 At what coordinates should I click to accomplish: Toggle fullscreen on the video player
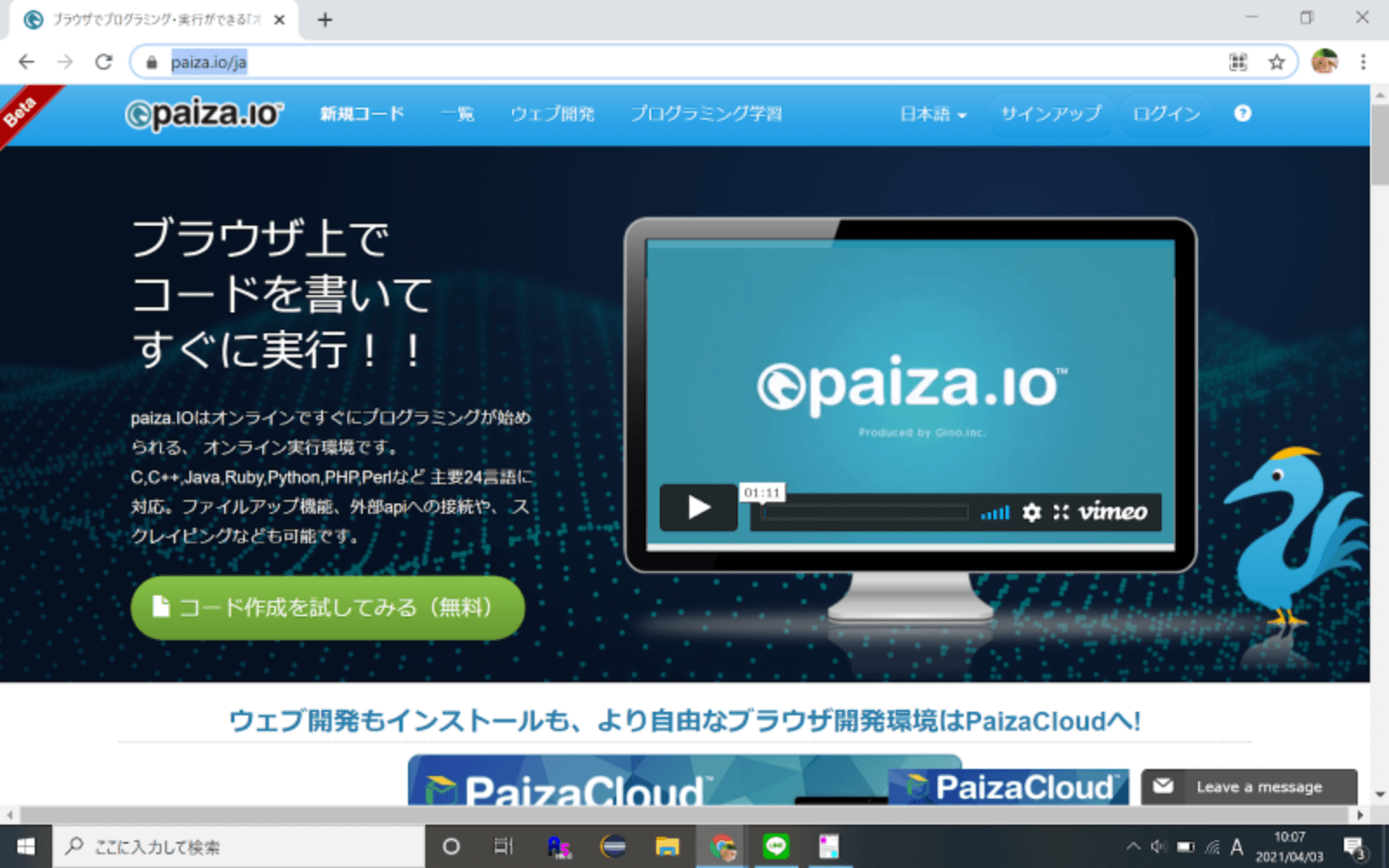click(x=1060, y=513)
